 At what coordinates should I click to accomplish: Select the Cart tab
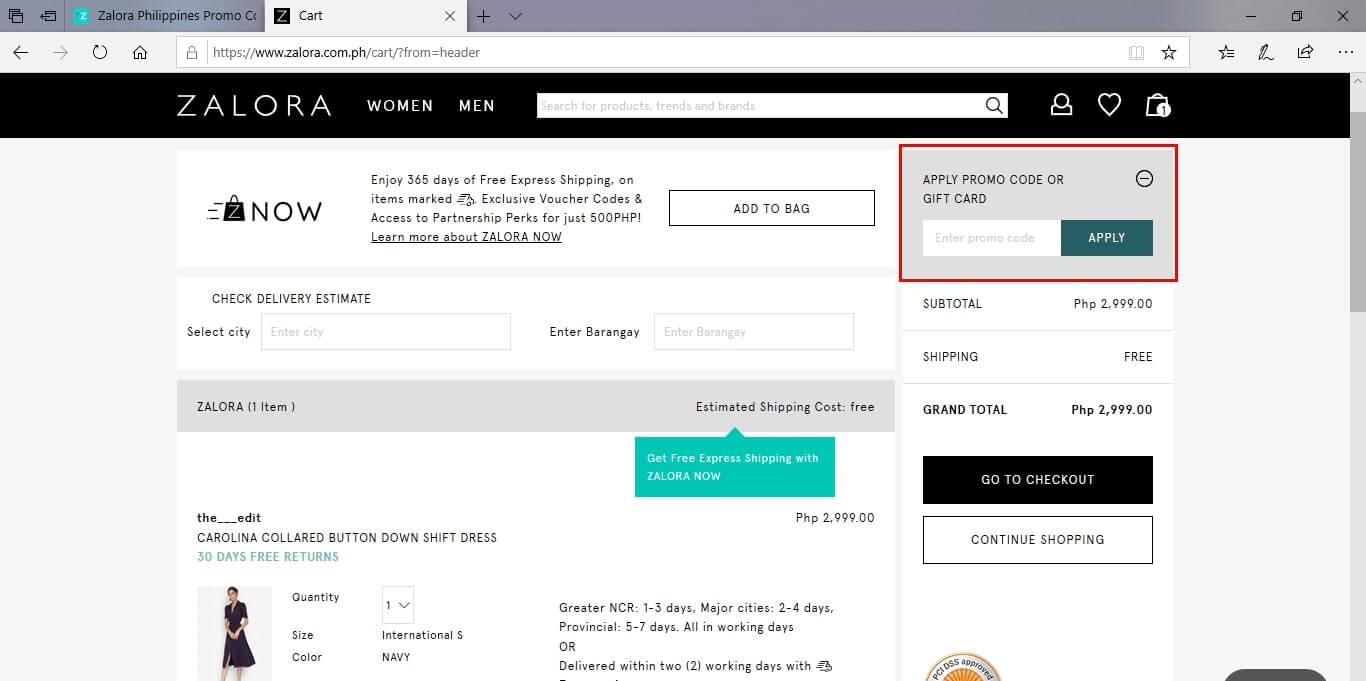(365, 16)
